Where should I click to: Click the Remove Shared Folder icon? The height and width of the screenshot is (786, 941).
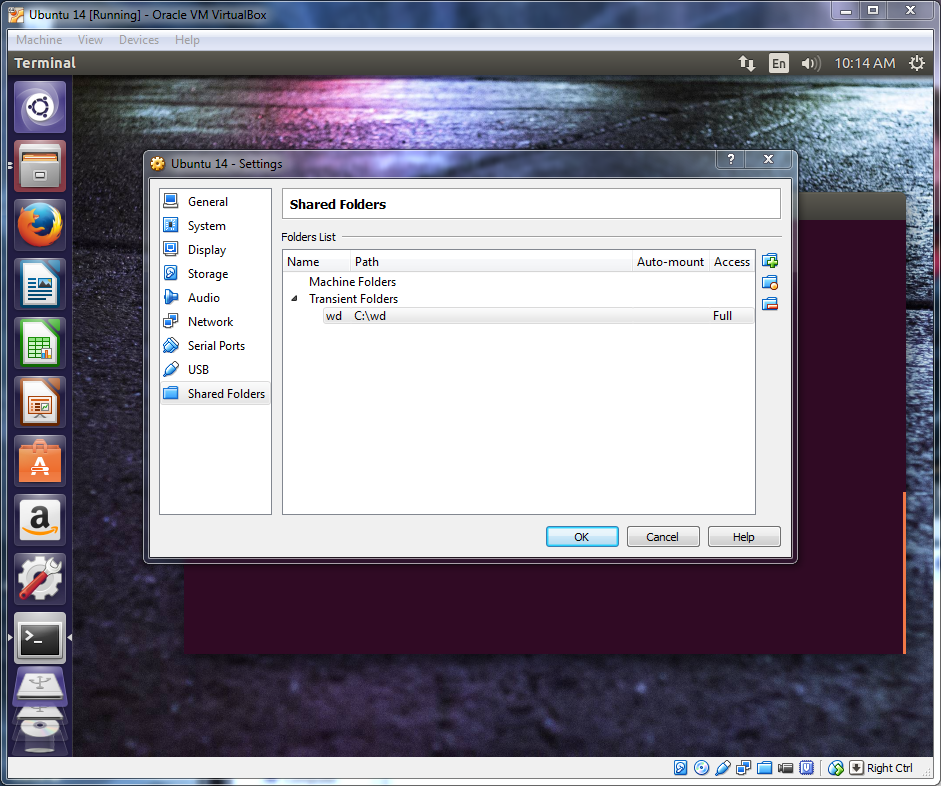point(770,304)
